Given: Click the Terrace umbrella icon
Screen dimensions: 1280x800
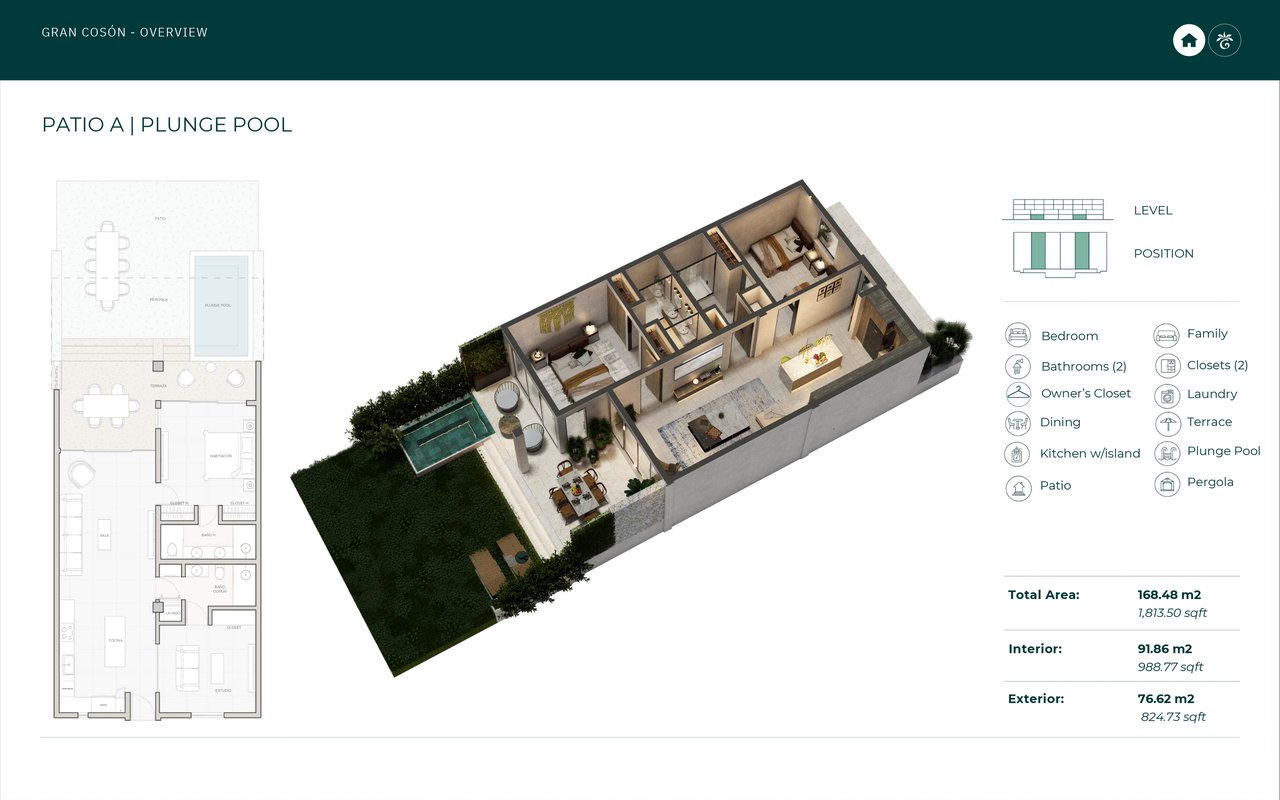Looking at the screenshot, I should 1167,423.
